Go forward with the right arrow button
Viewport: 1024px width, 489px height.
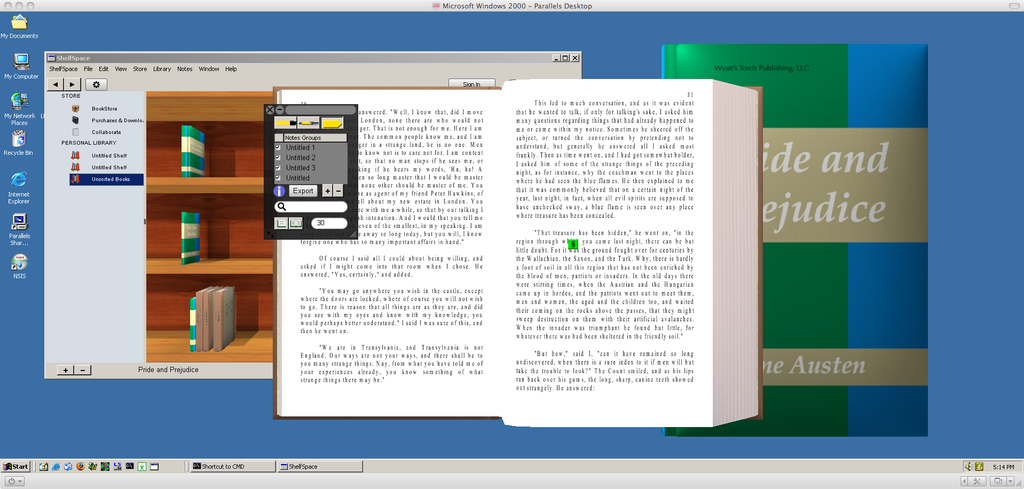click(x=73, y=85)
